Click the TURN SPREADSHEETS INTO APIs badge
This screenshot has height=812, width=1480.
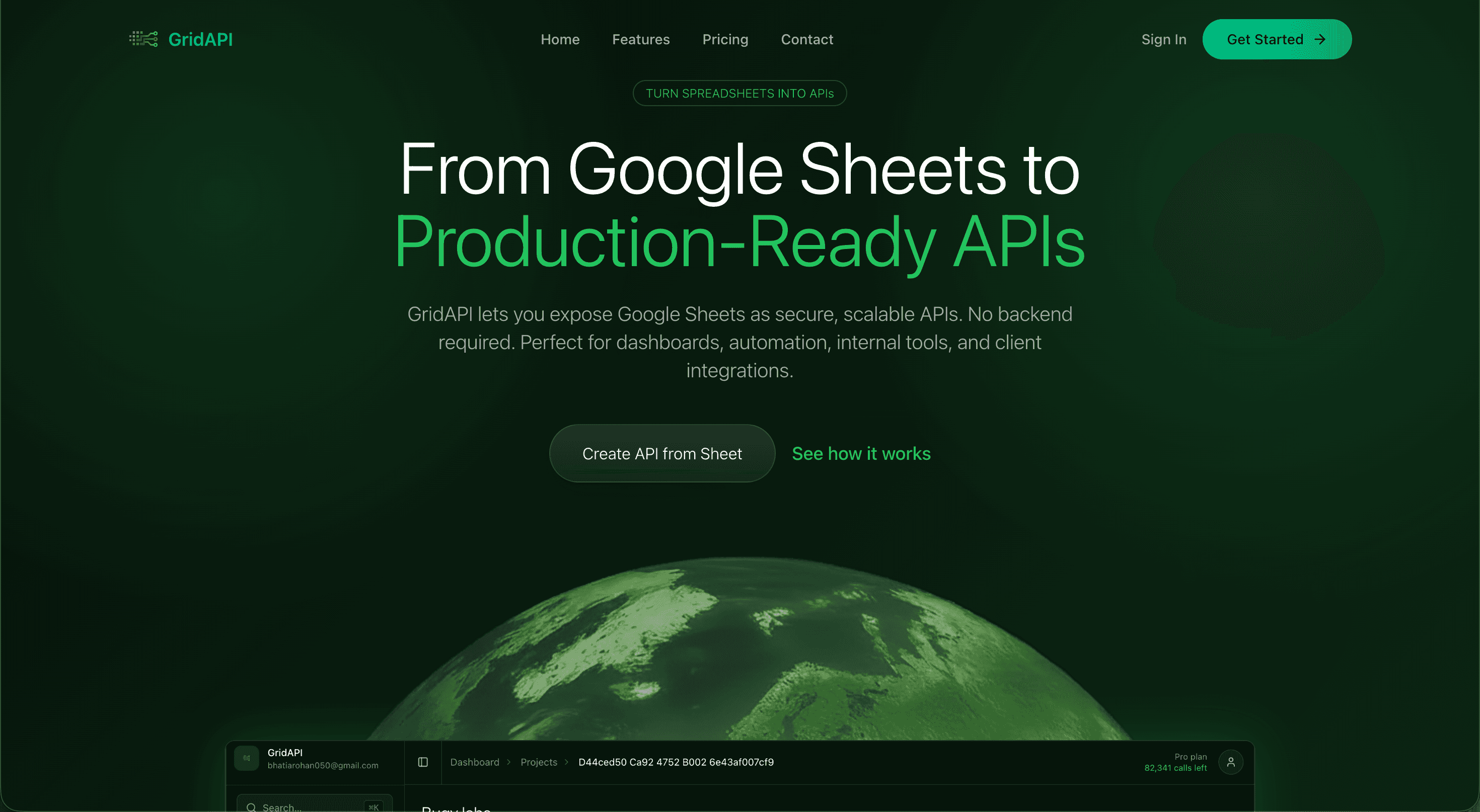pos(739,93)
